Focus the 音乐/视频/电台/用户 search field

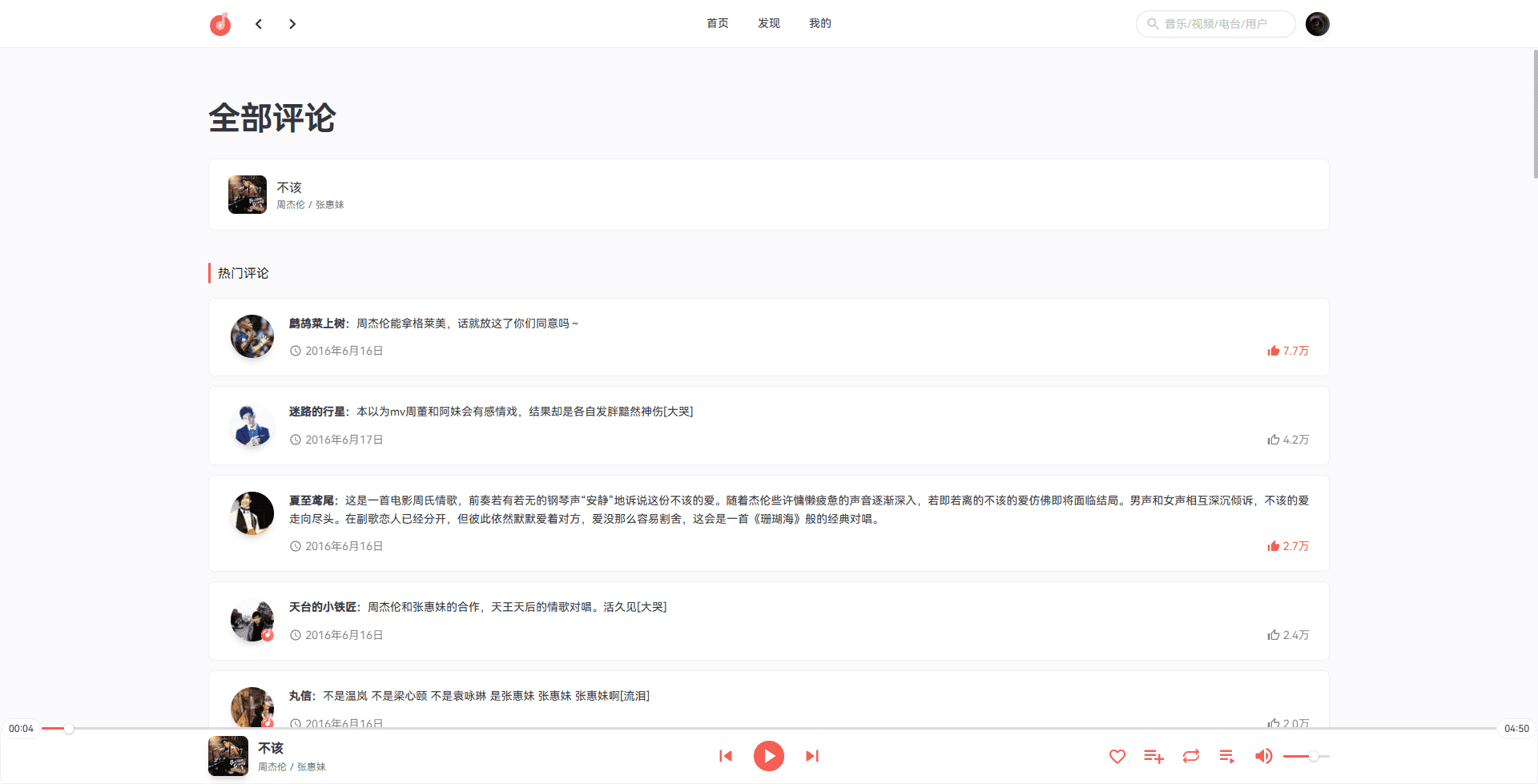pyautogui.click(x=1216, y=24)
